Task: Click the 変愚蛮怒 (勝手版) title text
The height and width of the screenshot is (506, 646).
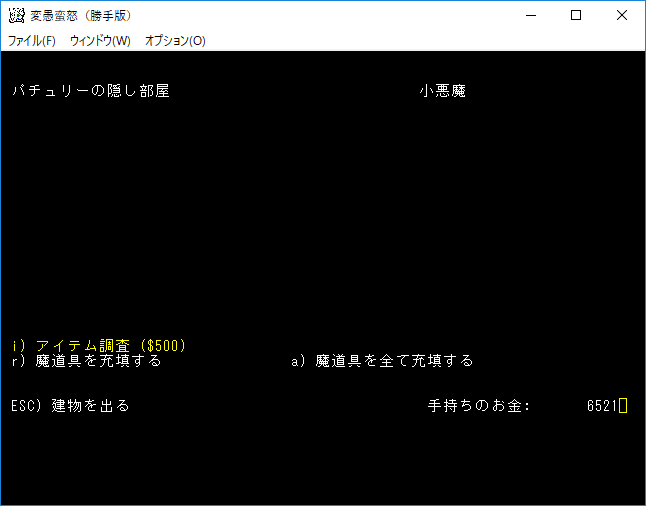Action: point(80,15)
